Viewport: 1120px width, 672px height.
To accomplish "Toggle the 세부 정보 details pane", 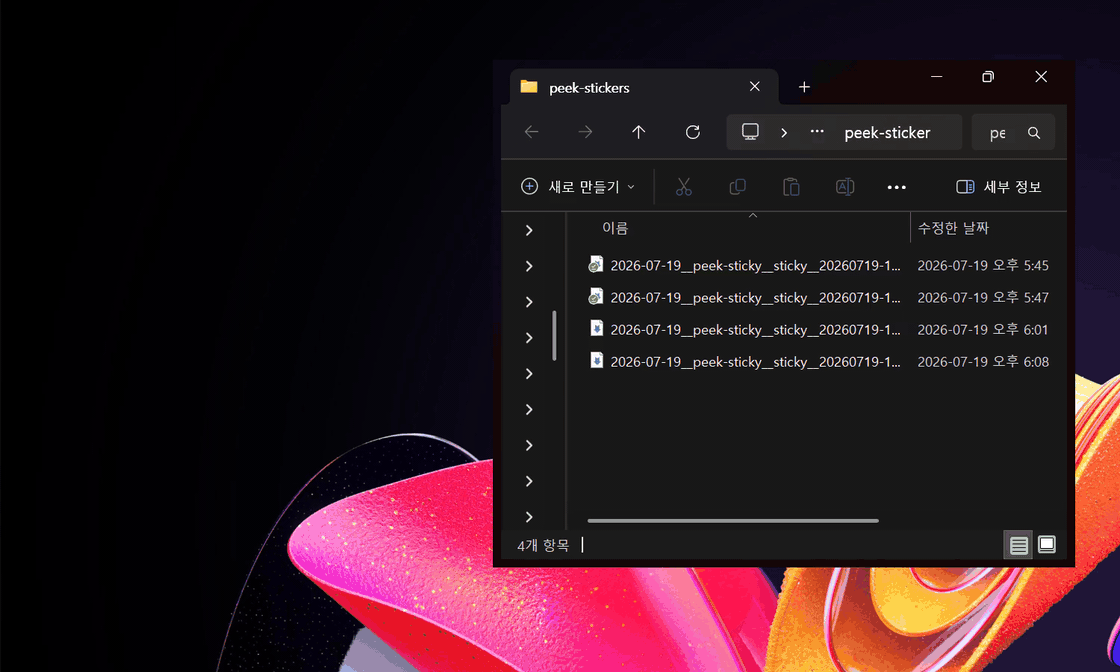I will (999, 187).
